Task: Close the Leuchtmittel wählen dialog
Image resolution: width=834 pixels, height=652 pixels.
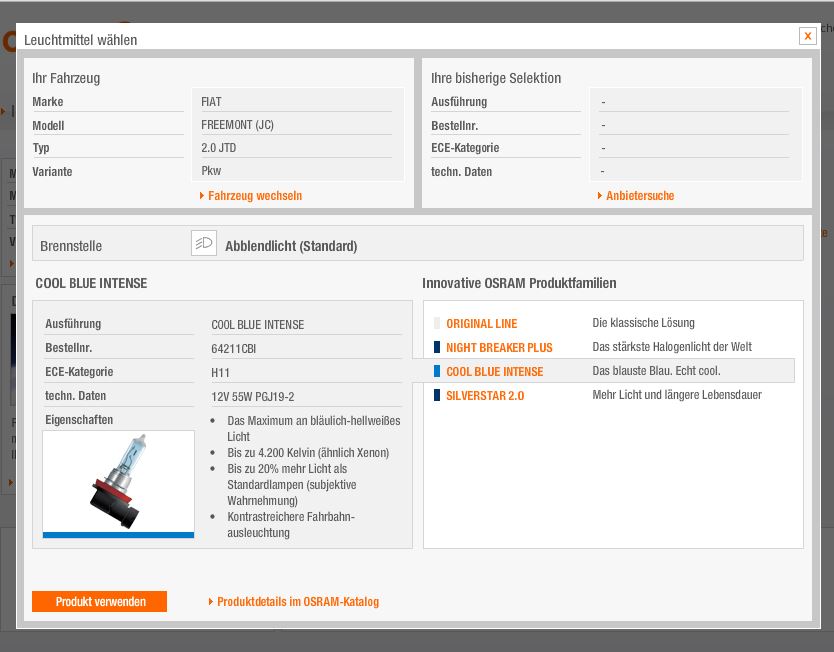Action: [807, 36]
